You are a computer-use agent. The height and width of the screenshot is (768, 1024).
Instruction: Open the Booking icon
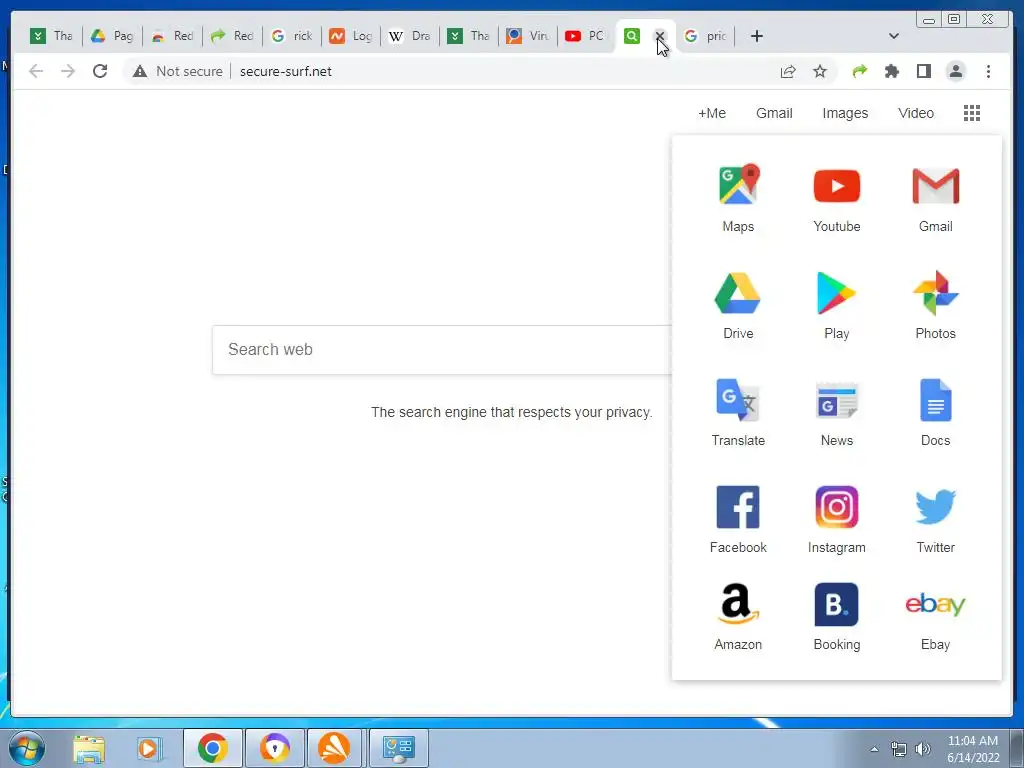pos(837,604)
